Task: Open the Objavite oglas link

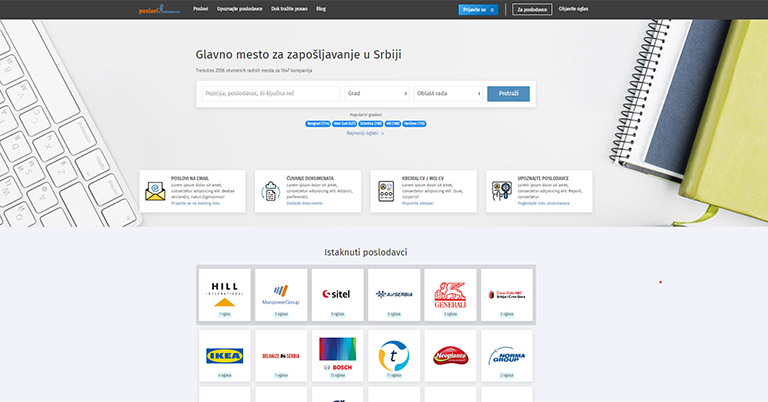Action: pos(573,9)
